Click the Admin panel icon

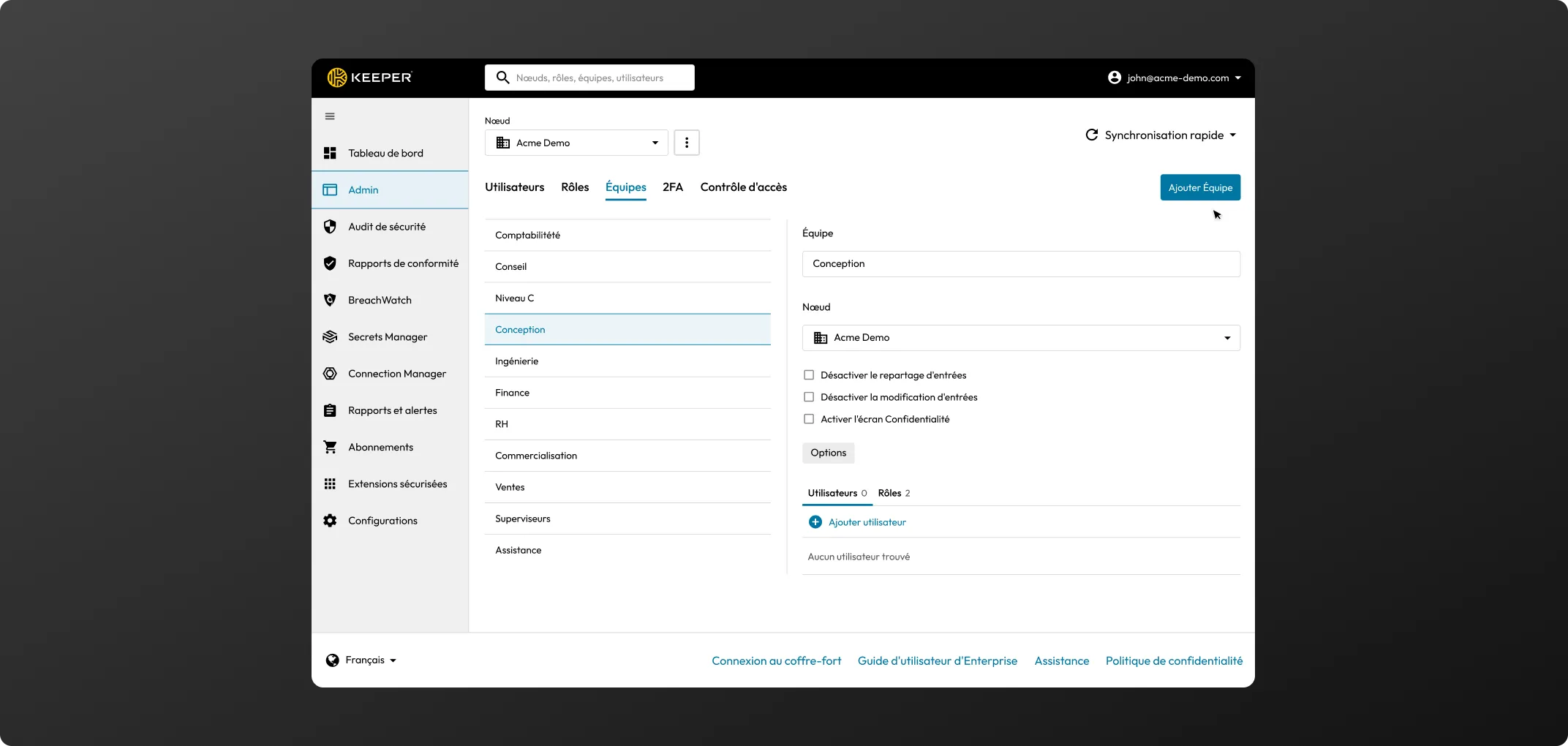(x=330, y=190)
